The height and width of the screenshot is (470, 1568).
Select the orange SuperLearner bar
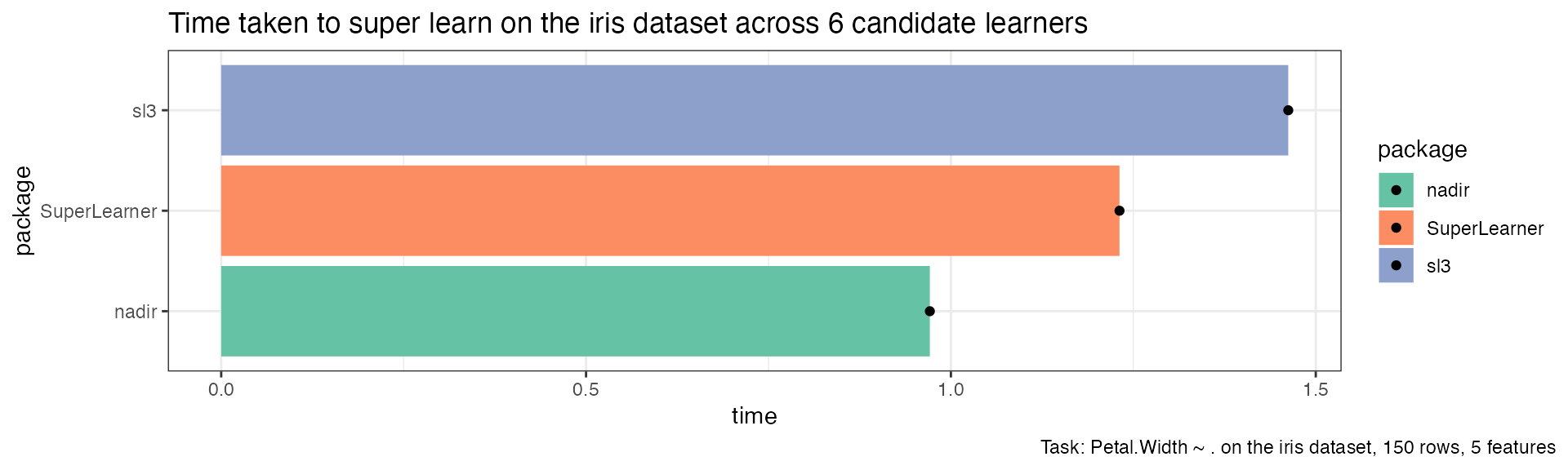pyautogui.click(x=670, y=211)
